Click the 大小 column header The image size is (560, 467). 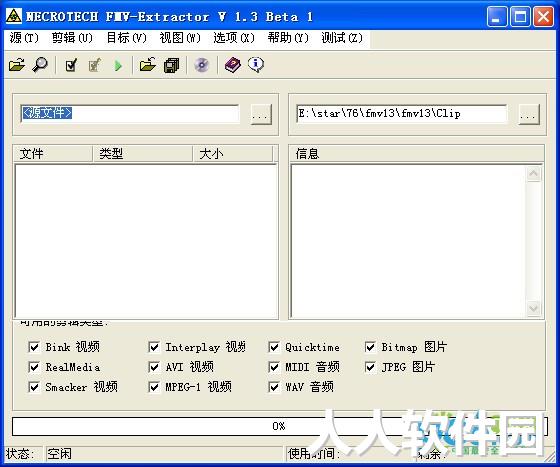coord(233,154)
